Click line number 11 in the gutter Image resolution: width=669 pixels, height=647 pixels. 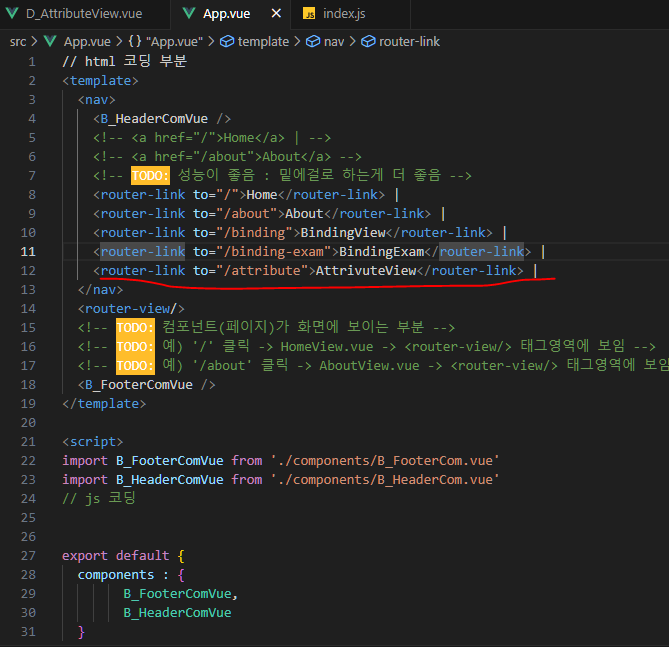click(x=28, y=252)
